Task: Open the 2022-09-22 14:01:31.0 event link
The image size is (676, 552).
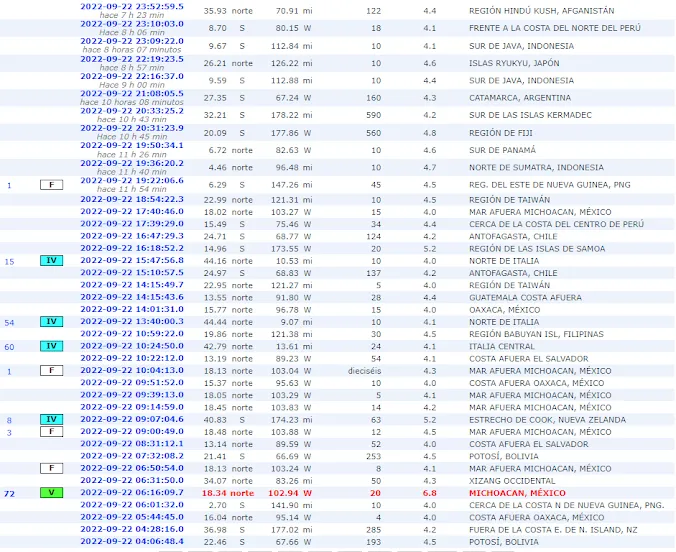Action: coord(132,309)
